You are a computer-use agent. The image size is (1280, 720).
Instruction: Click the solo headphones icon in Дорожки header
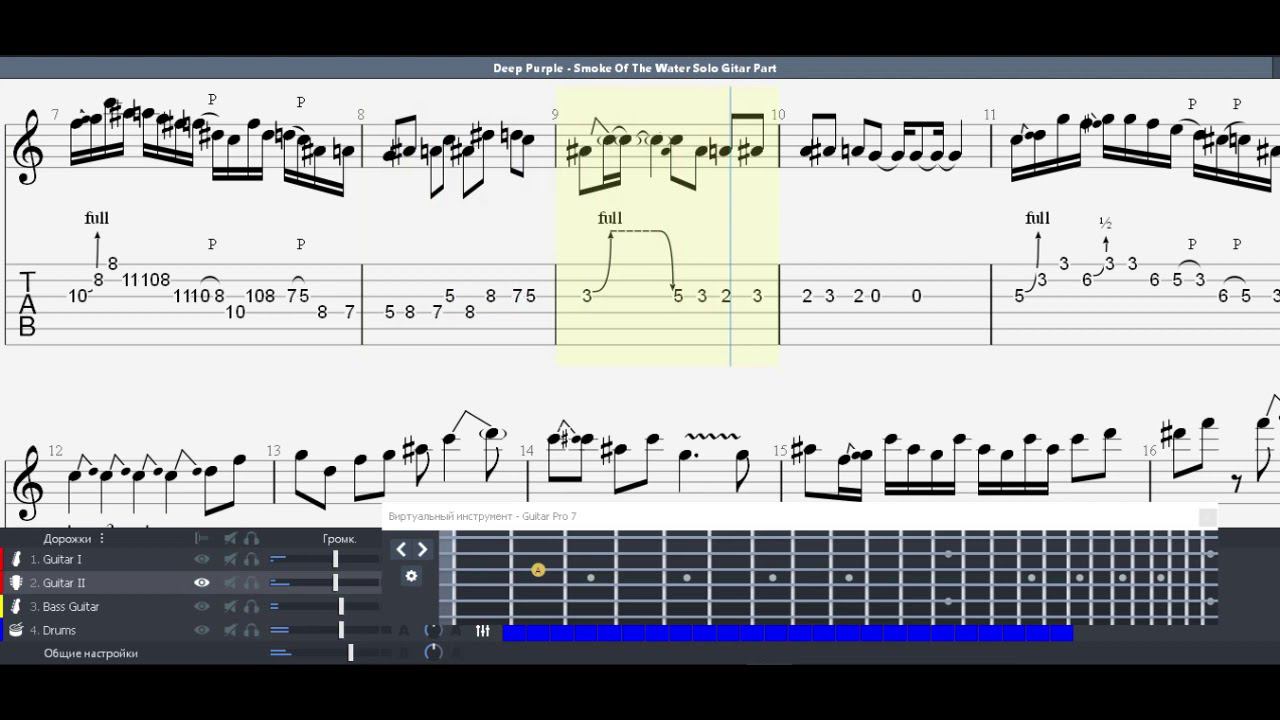[x=252, y=538]
